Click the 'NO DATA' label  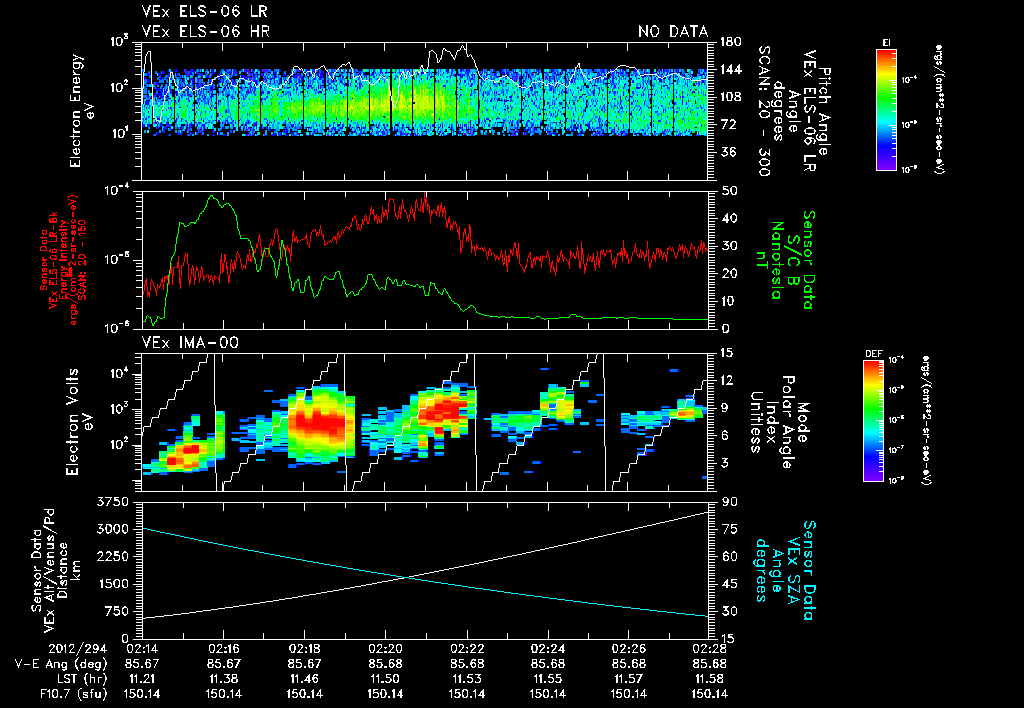[x=673, y=31]
